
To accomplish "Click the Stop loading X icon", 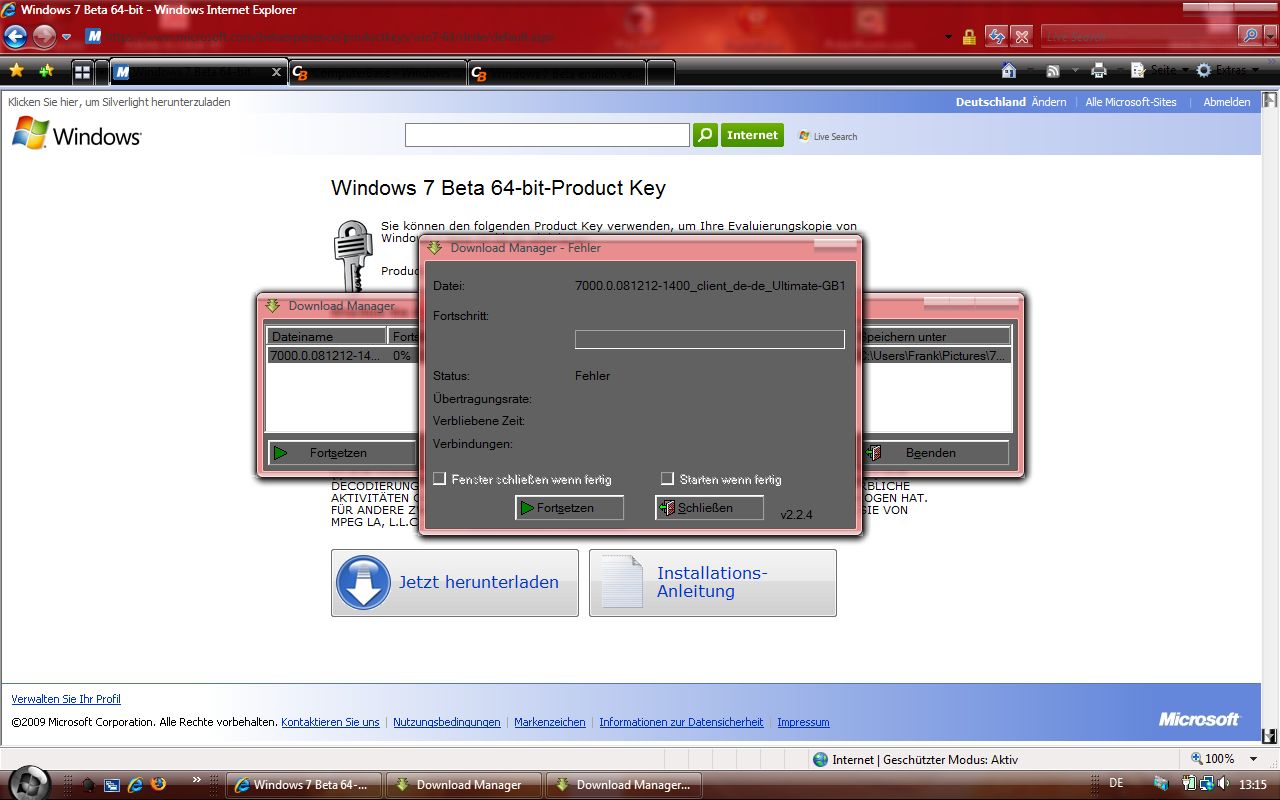I will 1021,36.
